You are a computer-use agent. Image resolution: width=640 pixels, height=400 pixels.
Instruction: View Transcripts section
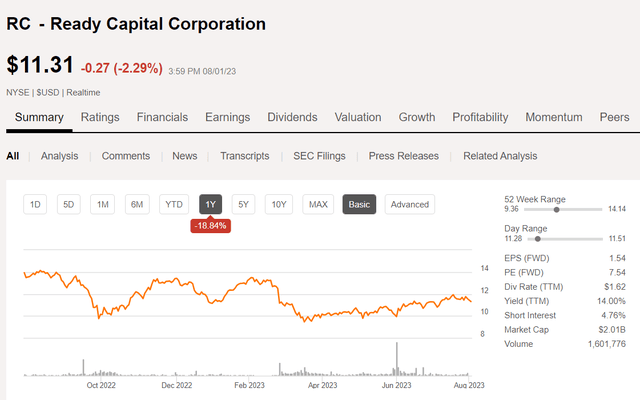(245, 156)
